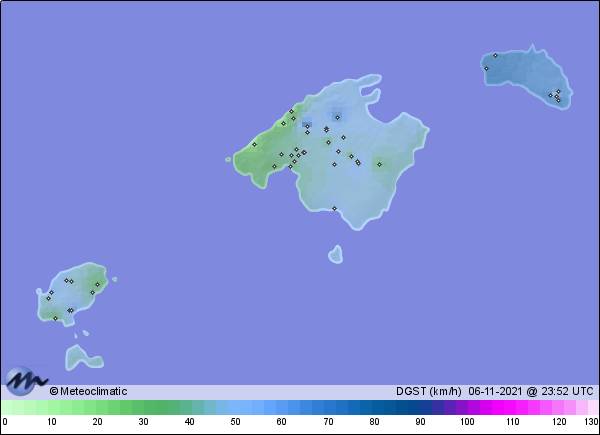Click the 130 legend value

591,422
